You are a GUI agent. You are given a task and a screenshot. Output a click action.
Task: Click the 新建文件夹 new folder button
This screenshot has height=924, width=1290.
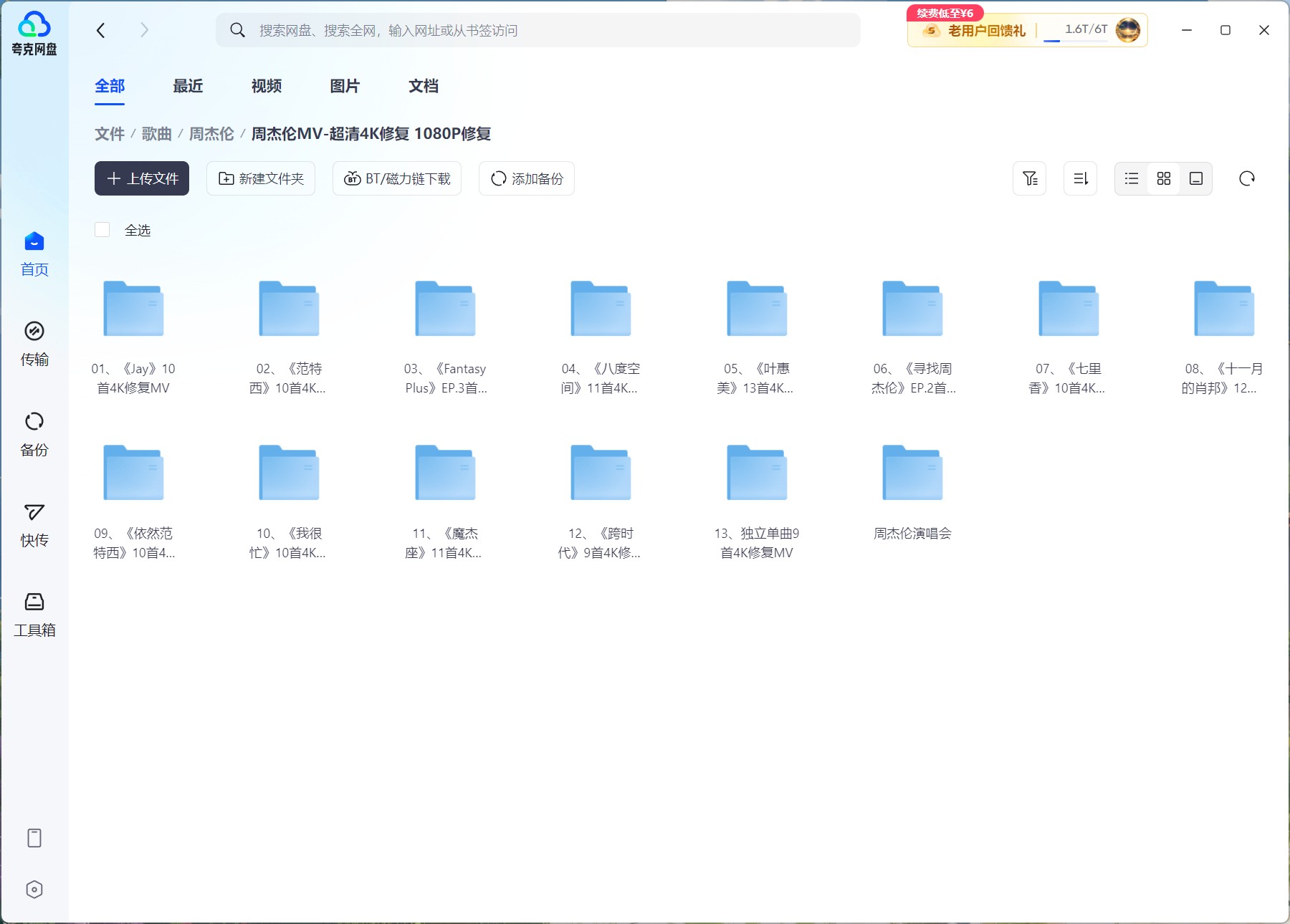click(261, 178)
